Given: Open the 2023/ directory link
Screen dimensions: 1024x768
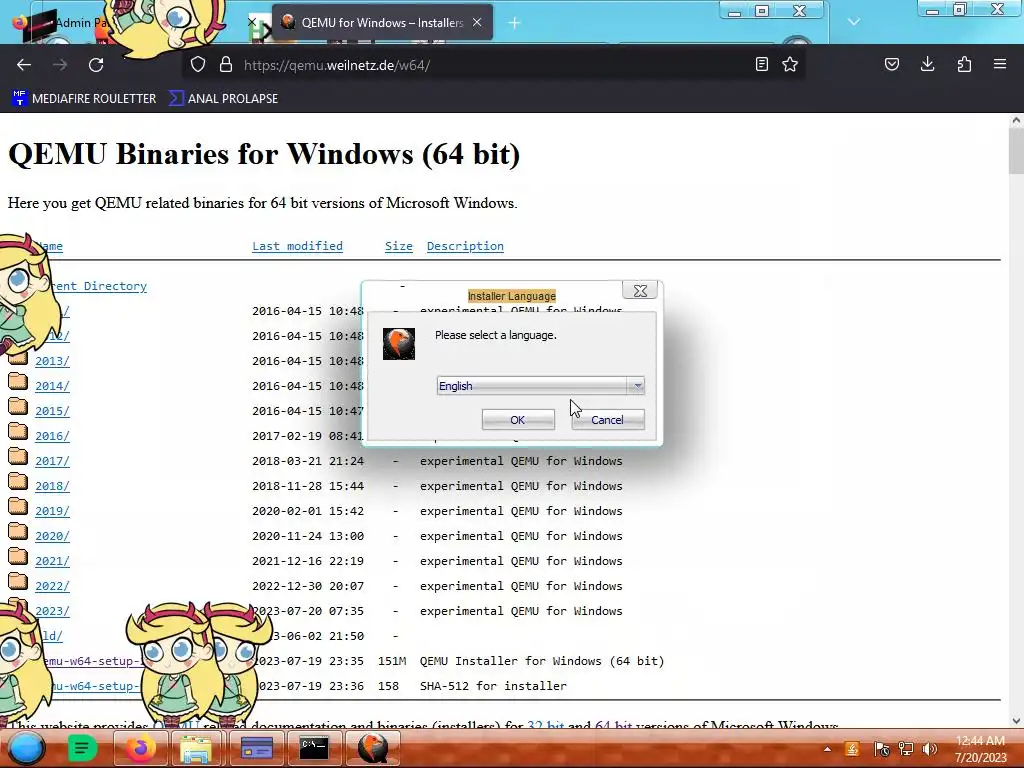Looking at the screenshot, I should tap(52, 611).
